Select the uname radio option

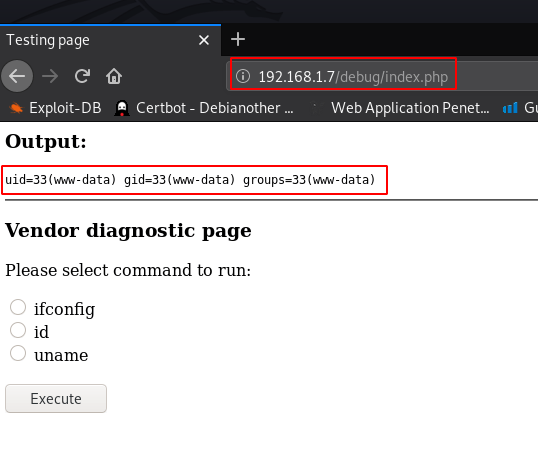[18, 353]
